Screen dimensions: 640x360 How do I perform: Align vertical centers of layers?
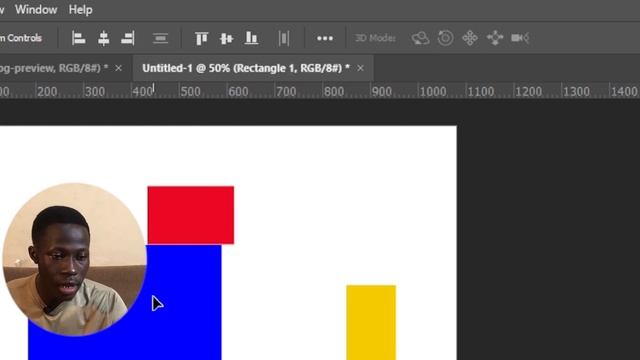pos(227,38)
